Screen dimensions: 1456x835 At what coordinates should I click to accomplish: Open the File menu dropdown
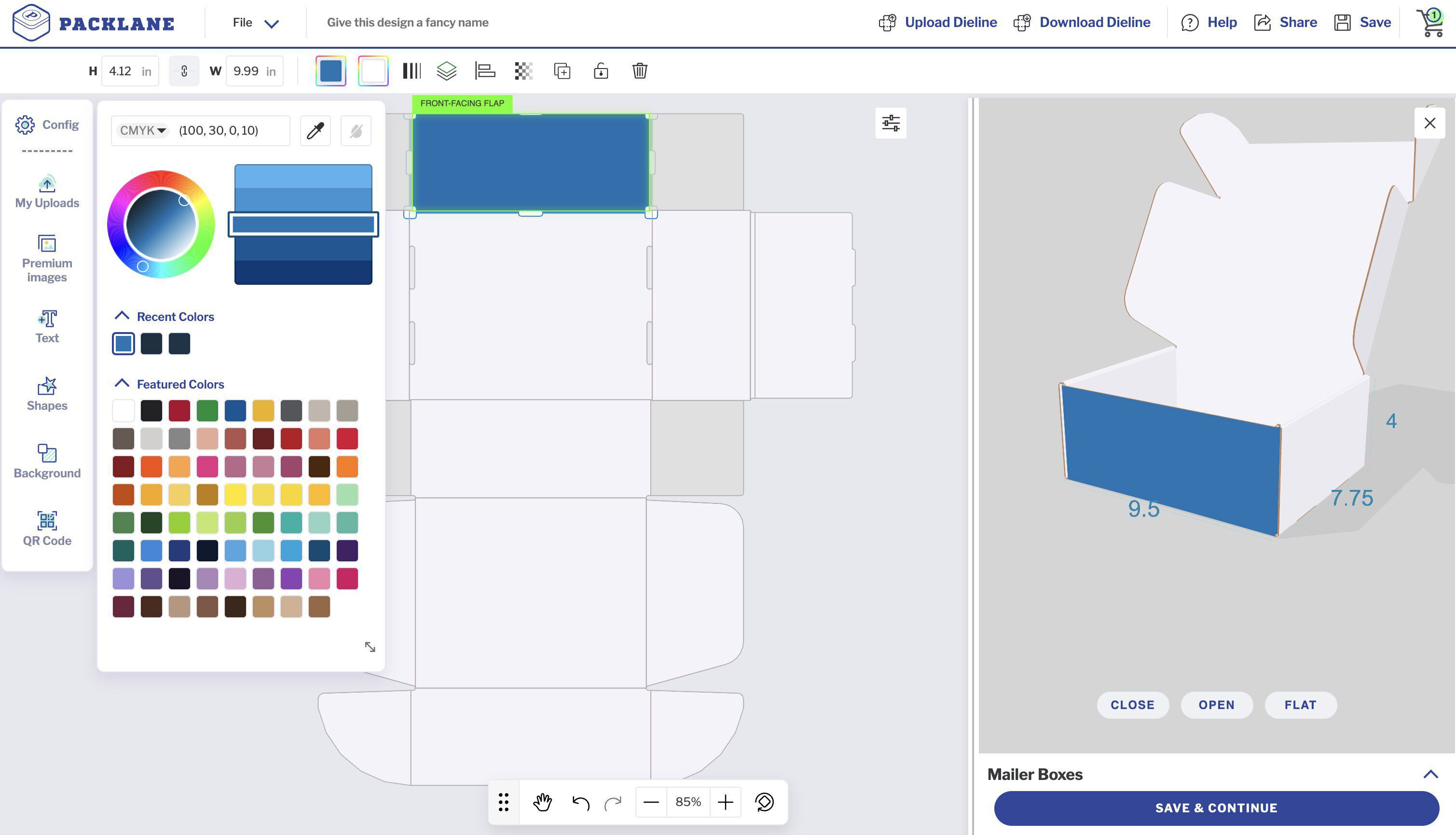click(256, 23)
